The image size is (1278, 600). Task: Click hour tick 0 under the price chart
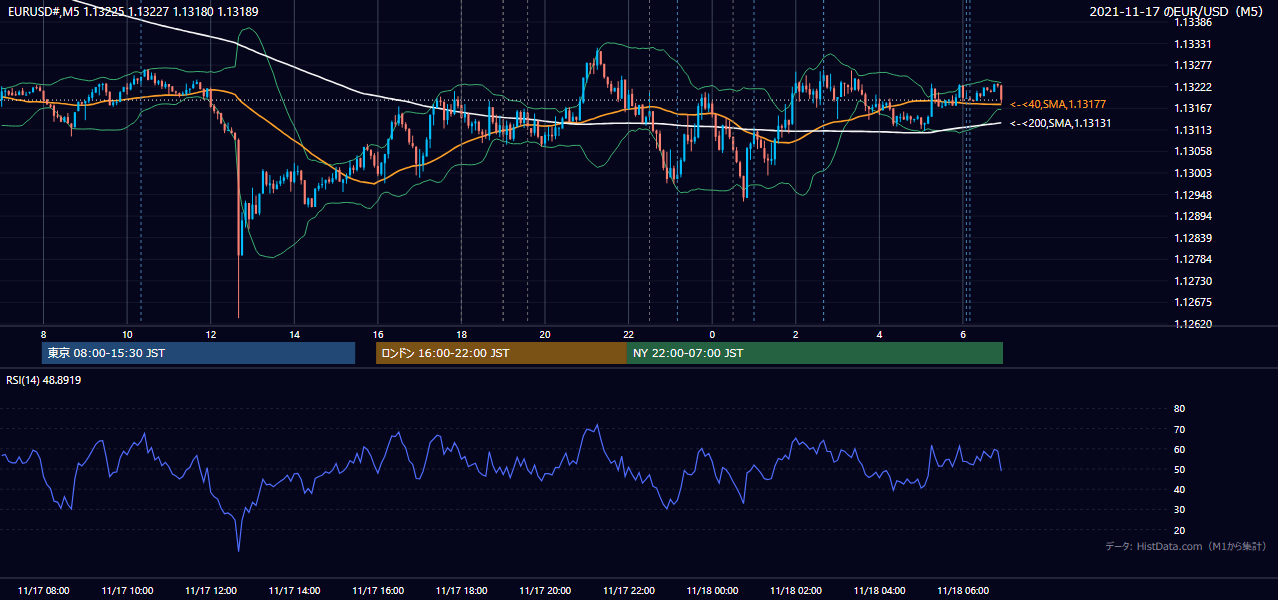pyautogui.click(x=712, y=334)
